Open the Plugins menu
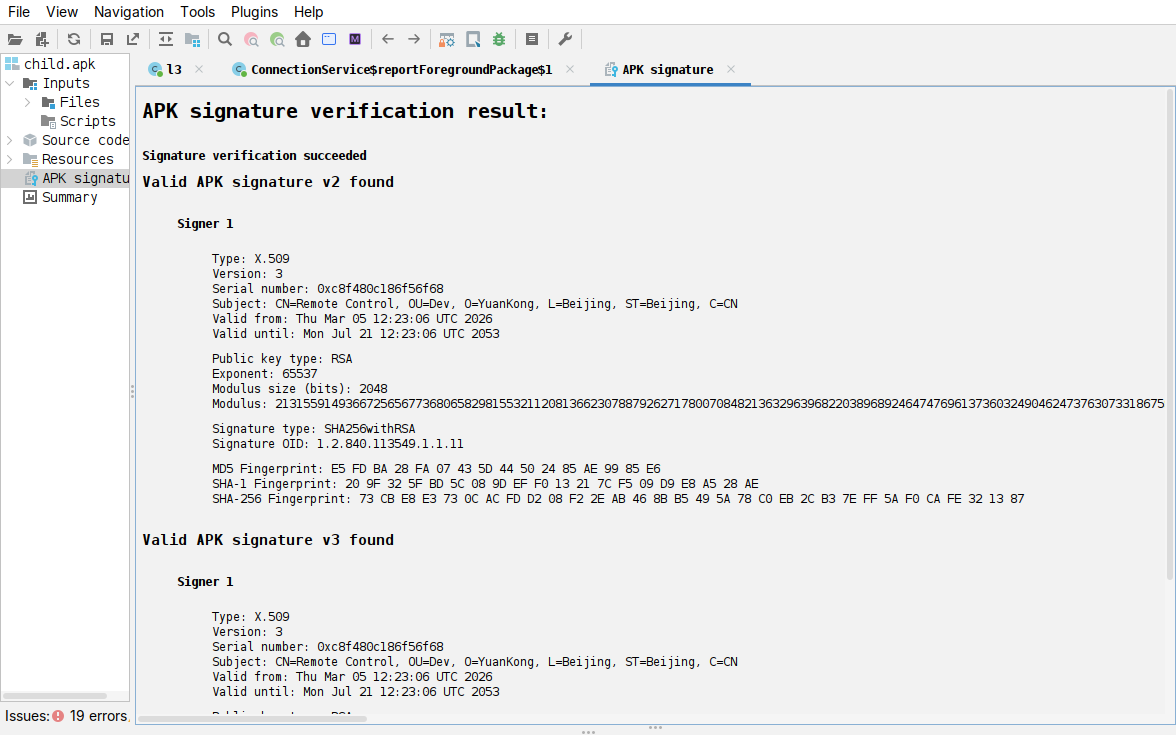 pos(254,12)
